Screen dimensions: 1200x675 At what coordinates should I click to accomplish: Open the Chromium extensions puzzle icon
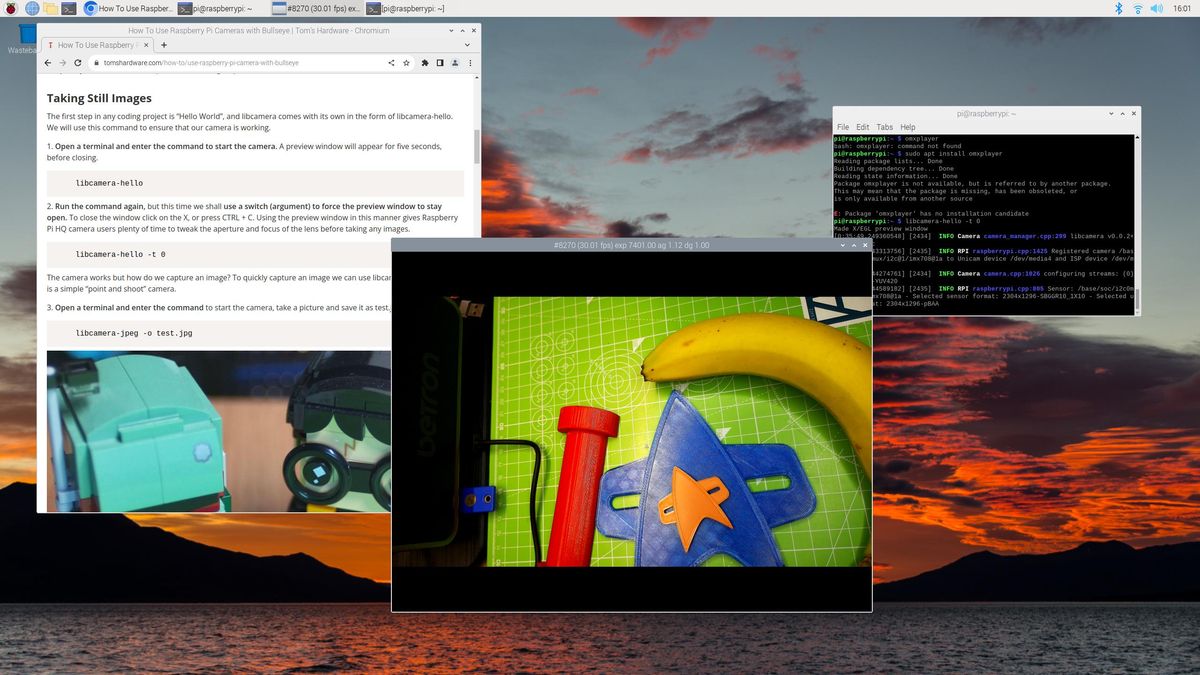[x=425, y=62]
